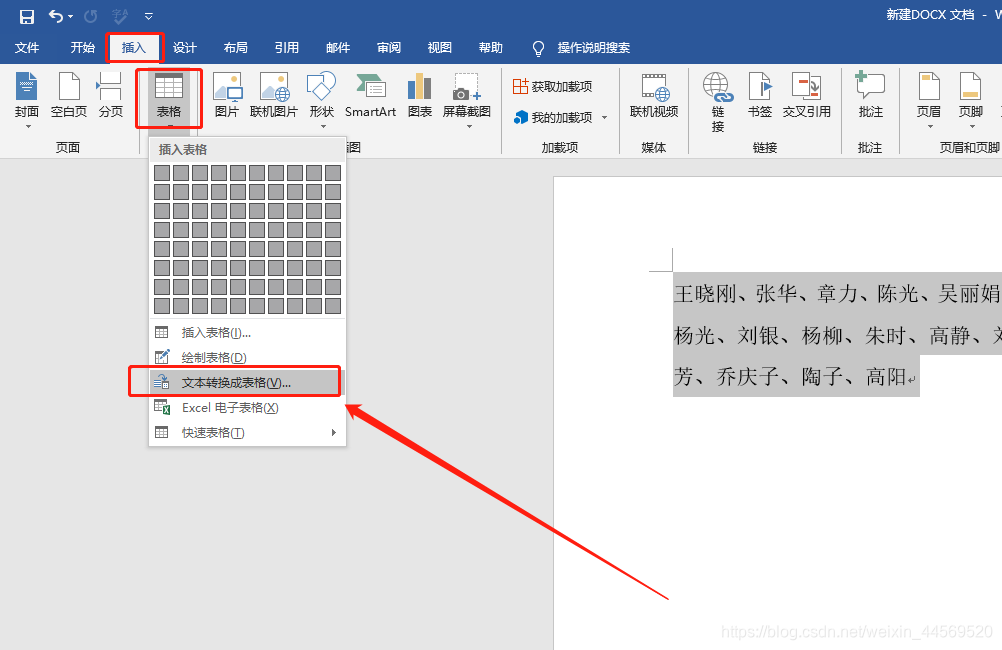Insert a picture via 图片
This screenshot has width=1002, height=650.
(x=227, y=96)
